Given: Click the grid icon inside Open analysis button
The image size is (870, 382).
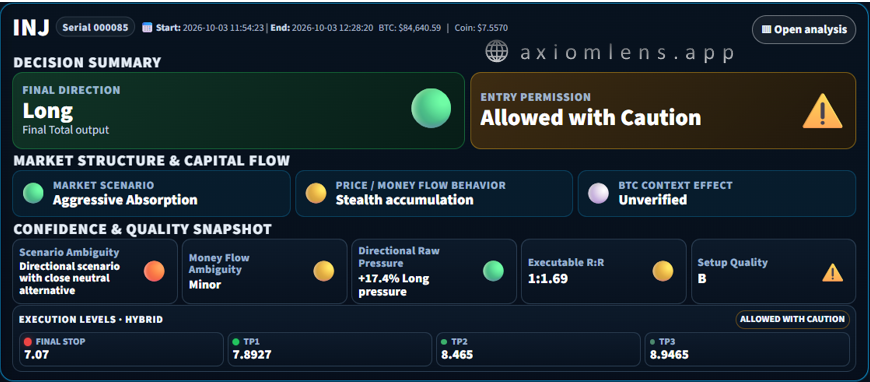Looking at the screenshot, I should click(x=766, y=29).
